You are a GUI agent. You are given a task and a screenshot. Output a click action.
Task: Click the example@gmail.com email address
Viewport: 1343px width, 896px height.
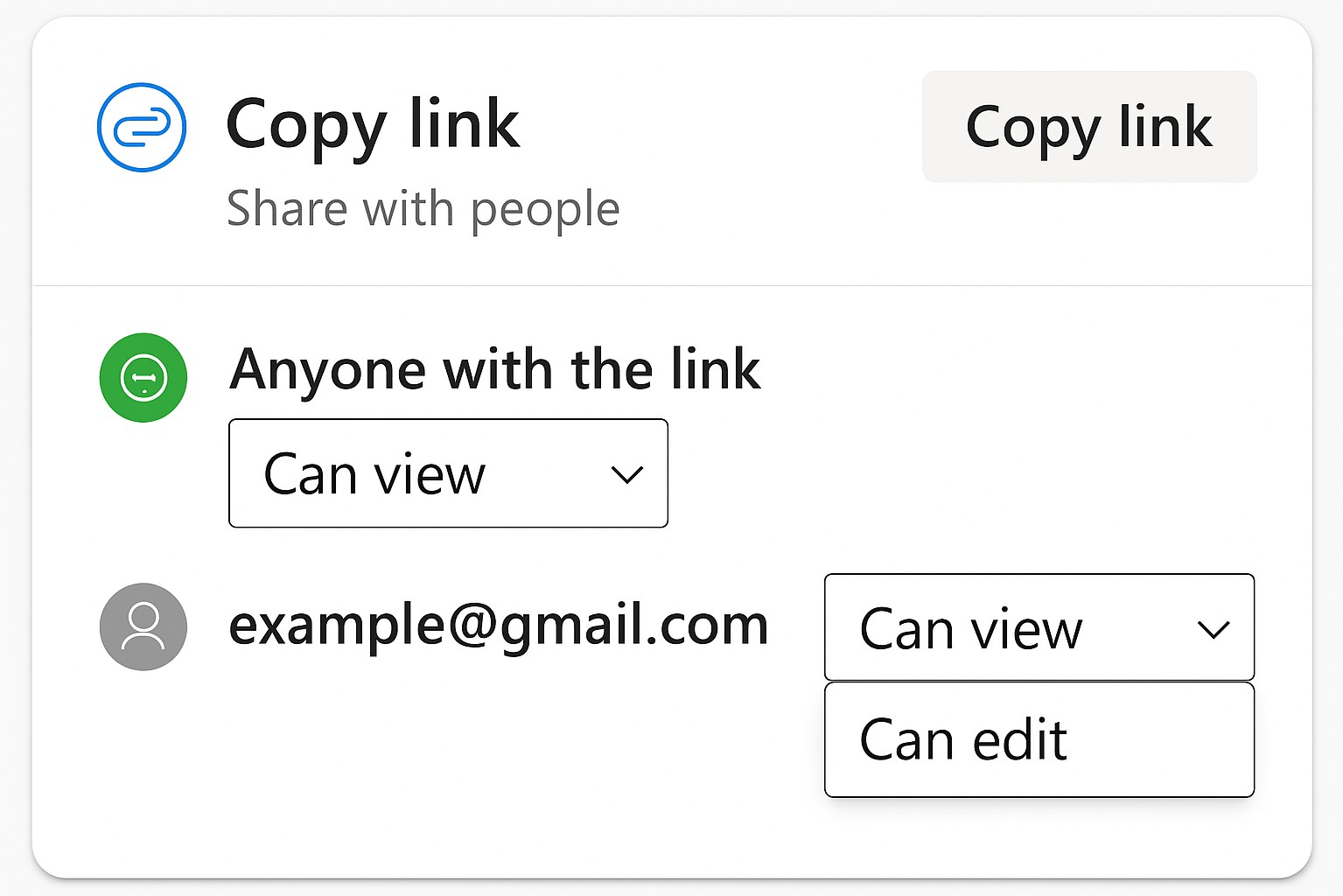pos(498,626)
